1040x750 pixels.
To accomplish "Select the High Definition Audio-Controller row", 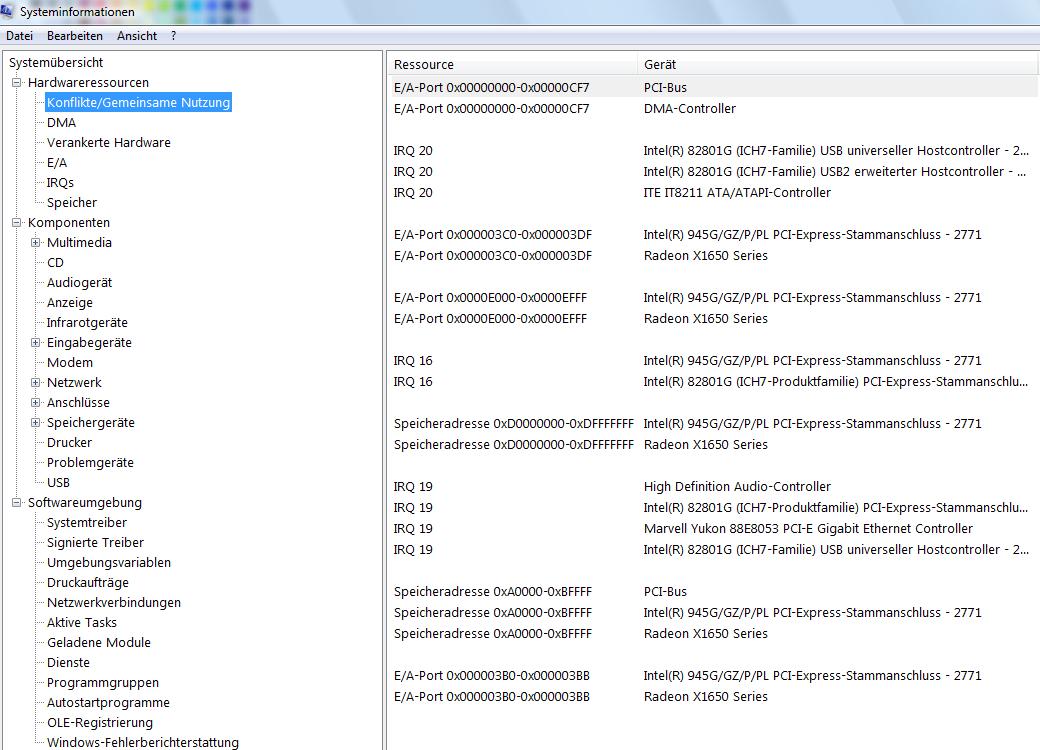I will [712, 486].
